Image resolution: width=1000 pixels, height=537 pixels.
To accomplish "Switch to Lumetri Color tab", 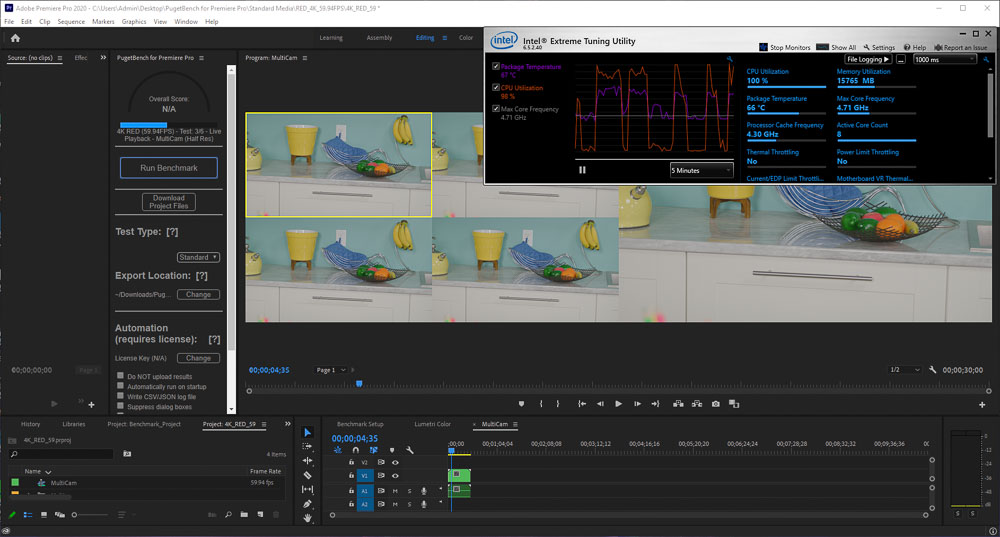I will pos(432,424).
